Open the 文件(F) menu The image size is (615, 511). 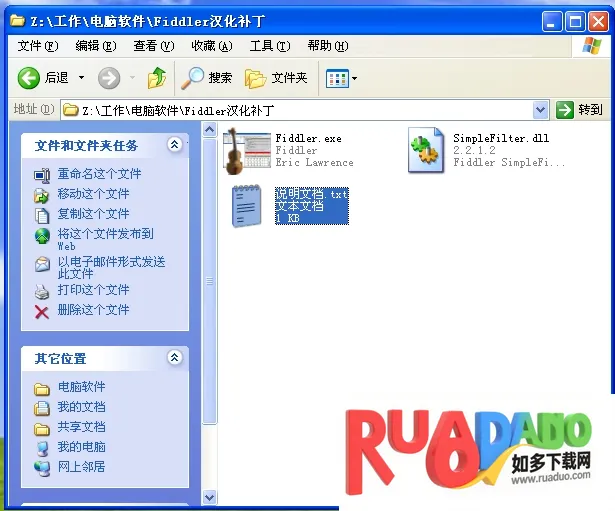[x=37, y=46]
